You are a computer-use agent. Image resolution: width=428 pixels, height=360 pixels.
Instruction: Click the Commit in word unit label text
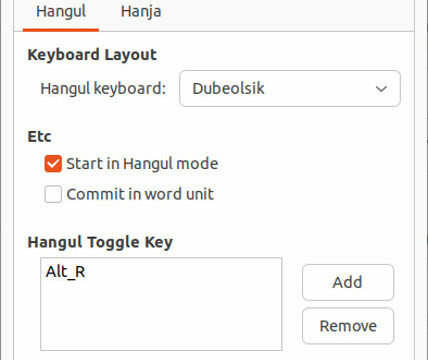(140, 194)
